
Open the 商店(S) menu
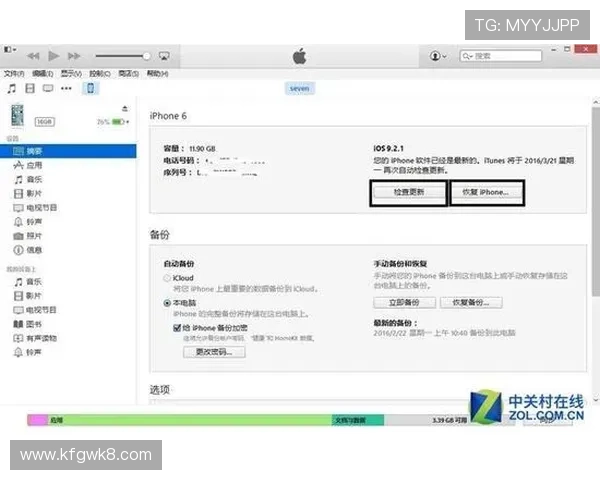[129, 73]
